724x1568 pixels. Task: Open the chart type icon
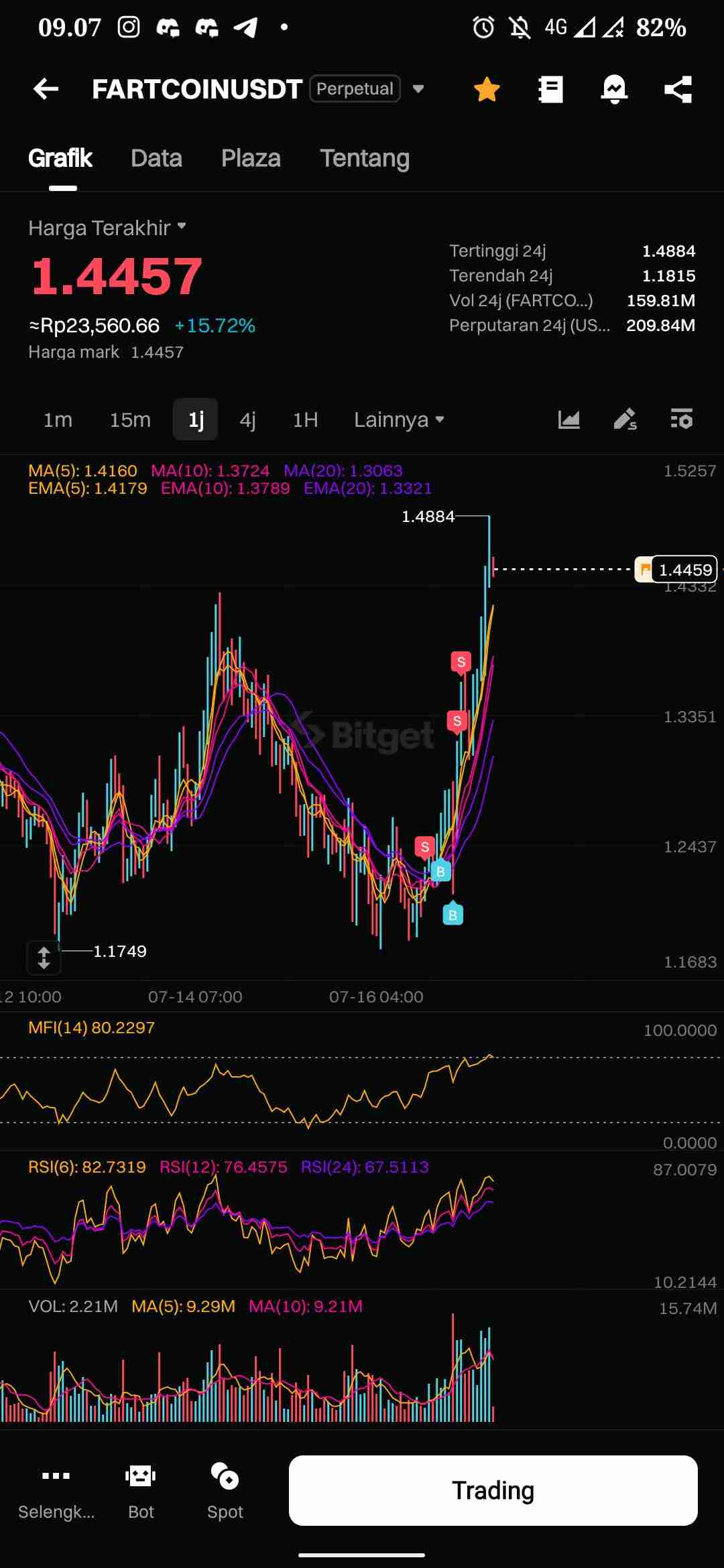point(568,419)
